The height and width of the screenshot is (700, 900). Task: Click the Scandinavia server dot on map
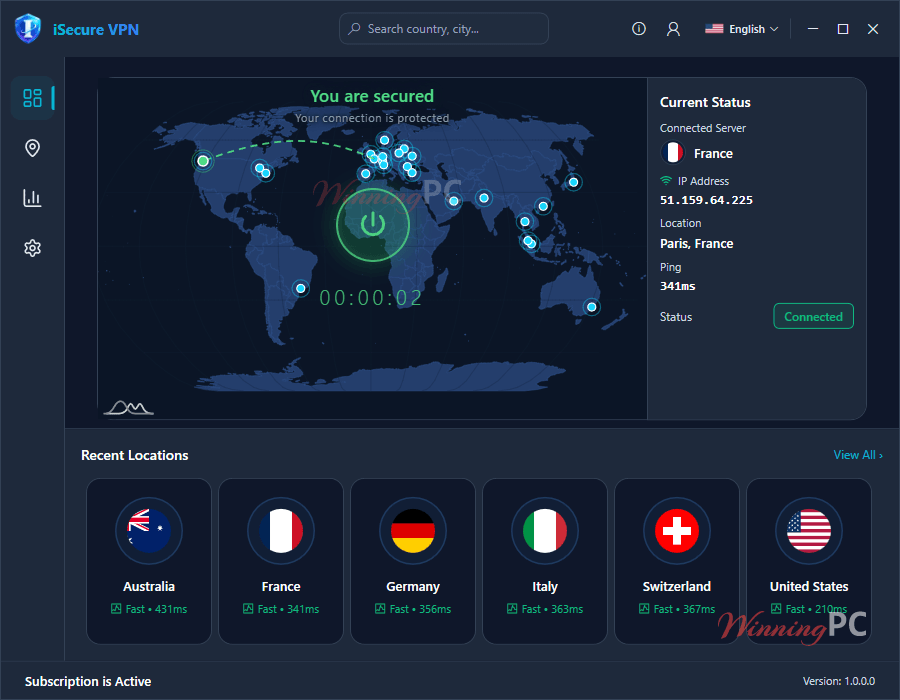tap(385, 140)
